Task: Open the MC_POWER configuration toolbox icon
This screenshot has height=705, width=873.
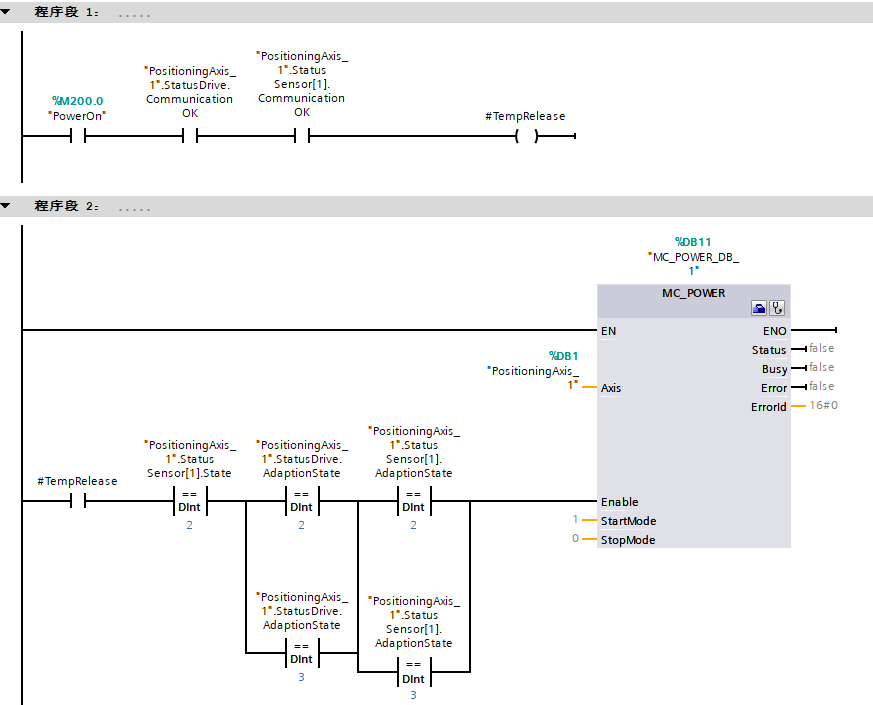Action: (759, 309)
